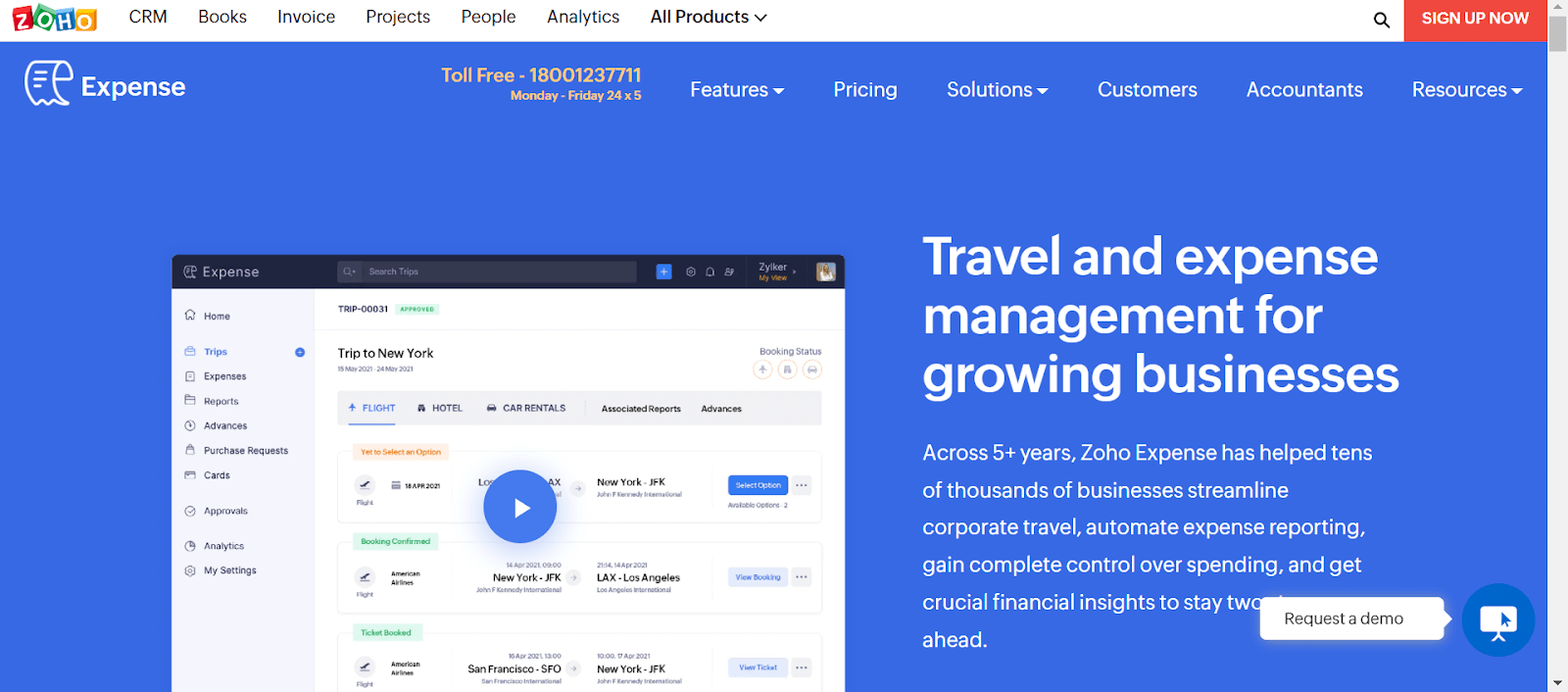Switch to the HOTEL tab
The height and width of the screenshot is (692, 1568).
440,408
